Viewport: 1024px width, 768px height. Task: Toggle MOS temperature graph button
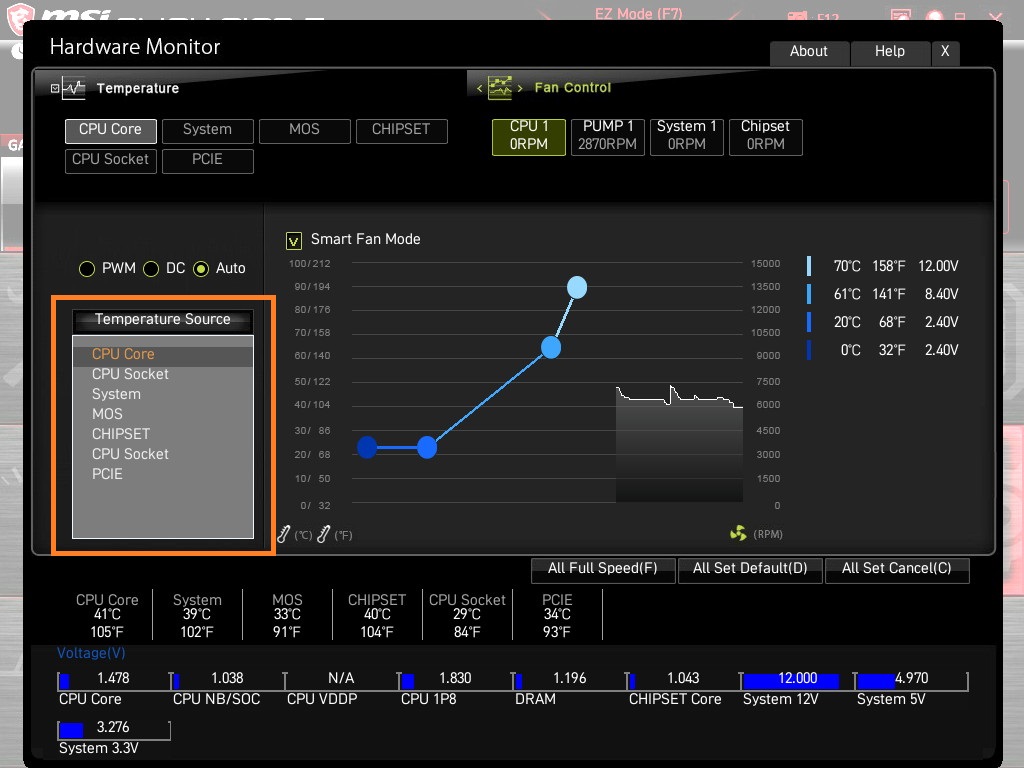coord(304,131)
